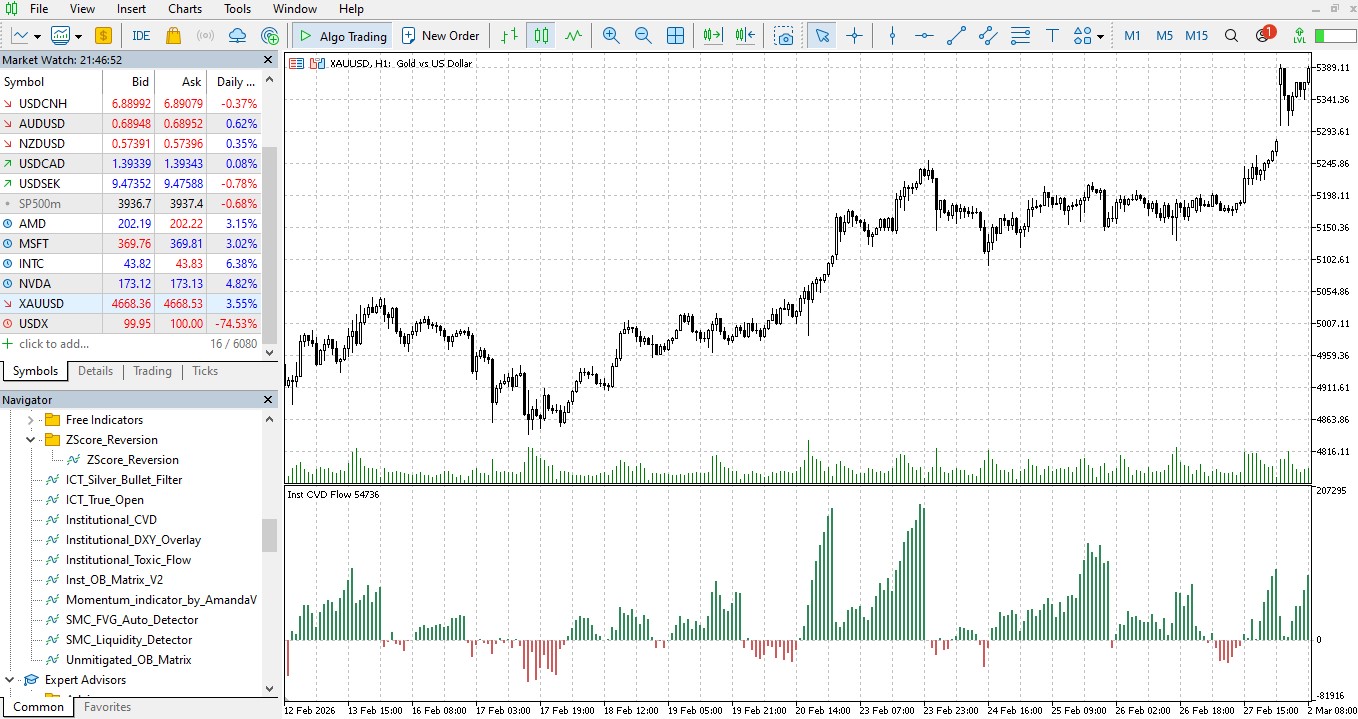Zoom in on the chart
Viewport: 1358px width, 719px height.
pos(611,35)
